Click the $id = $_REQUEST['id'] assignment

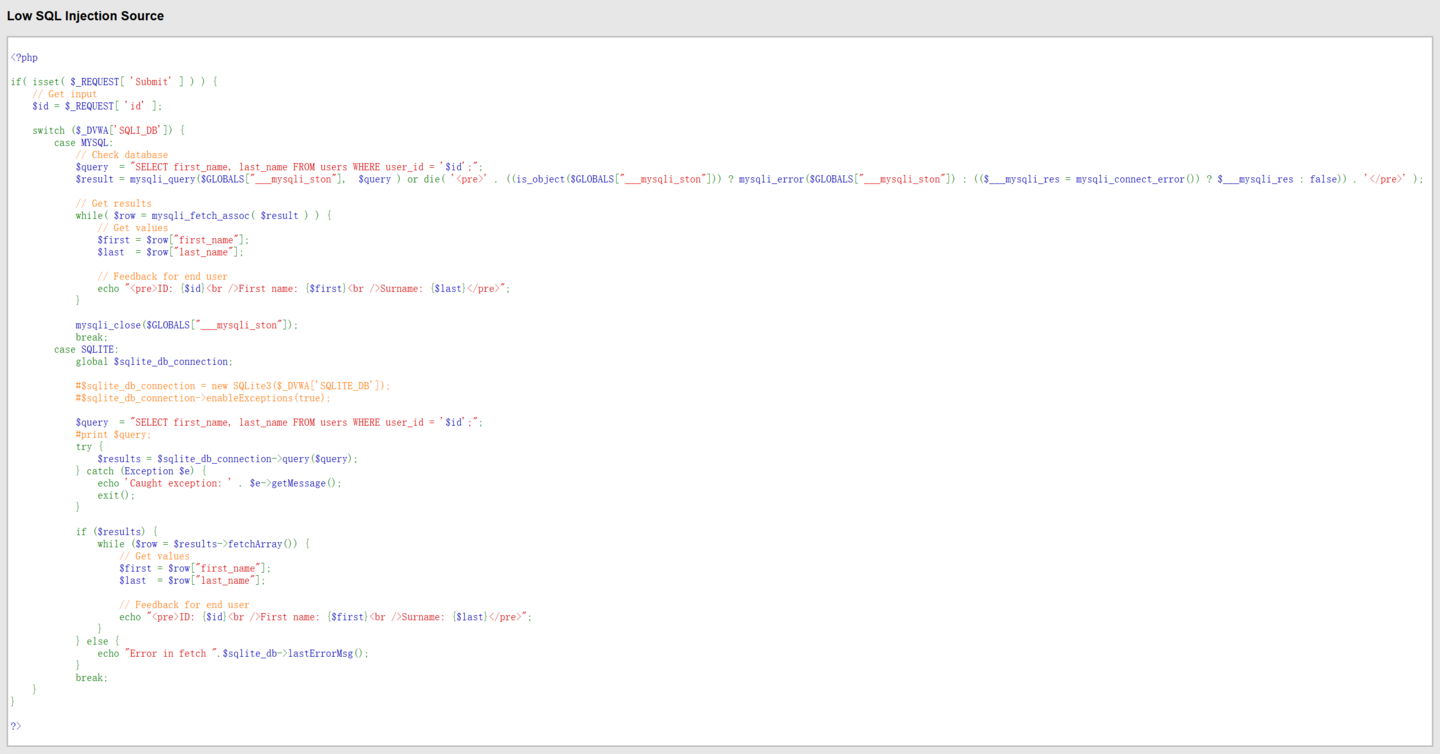[97, 106]
